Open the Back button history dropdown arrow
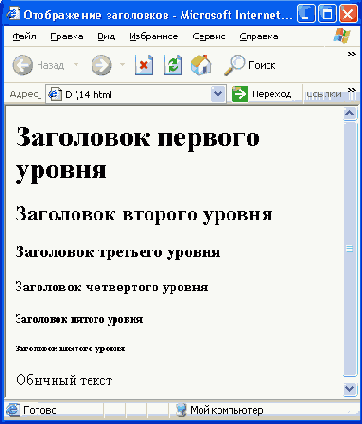The image size is (362, 424). pos(76,64)
